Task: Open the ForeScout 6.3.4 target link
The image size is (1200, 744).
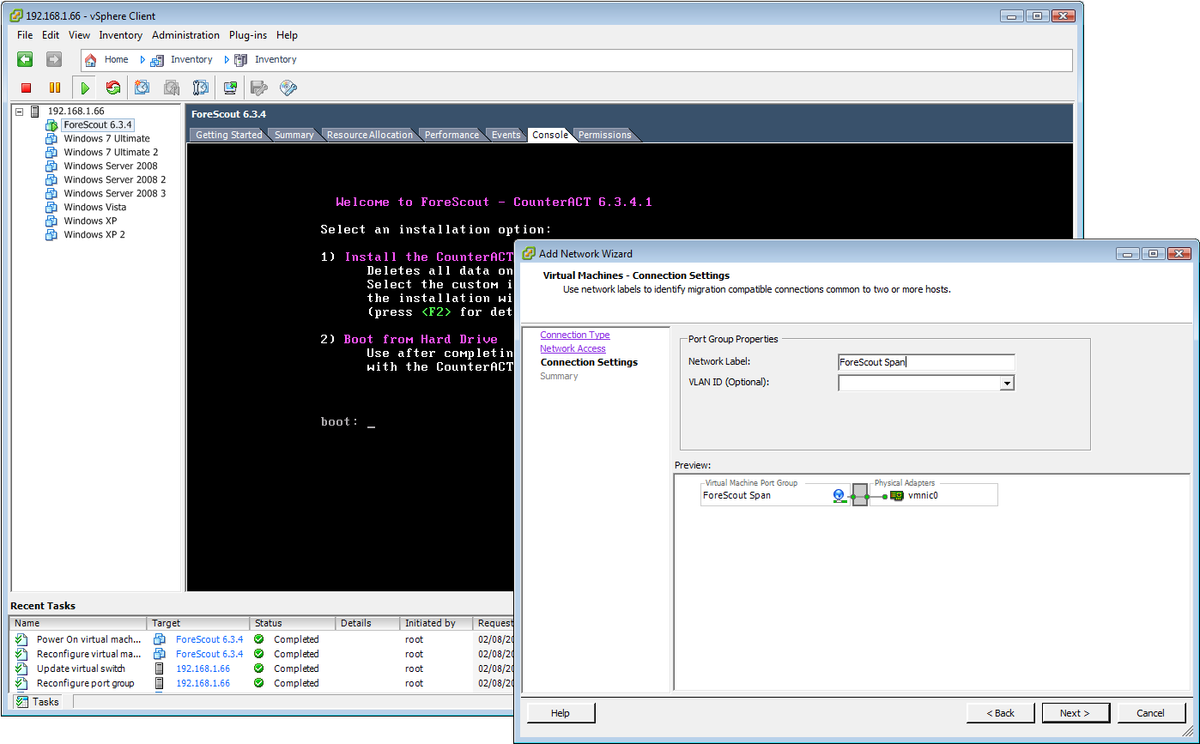Action: click(209, 638)
